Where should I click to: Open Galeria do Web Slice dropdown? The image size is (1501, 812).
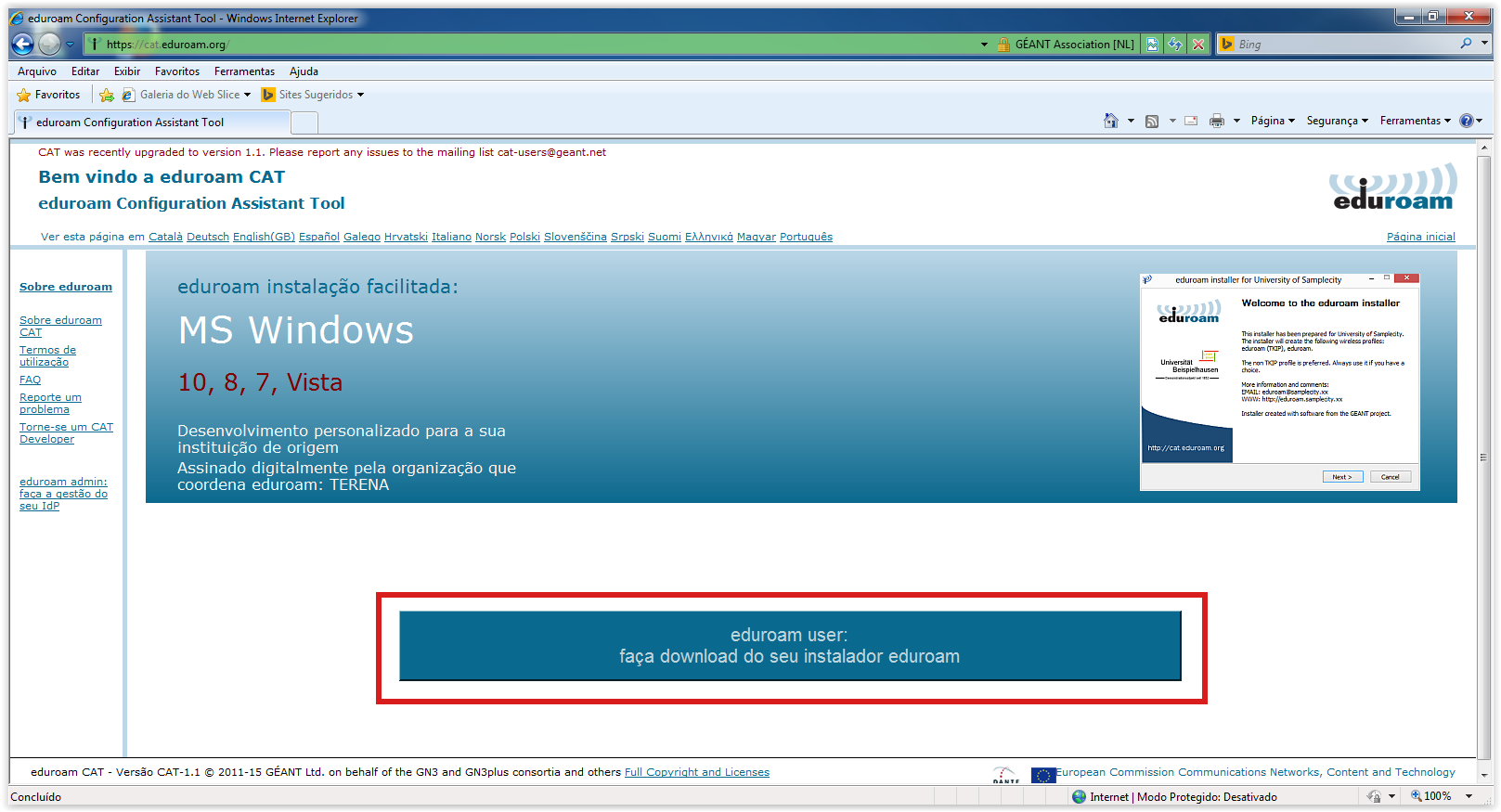click(186, 95)
